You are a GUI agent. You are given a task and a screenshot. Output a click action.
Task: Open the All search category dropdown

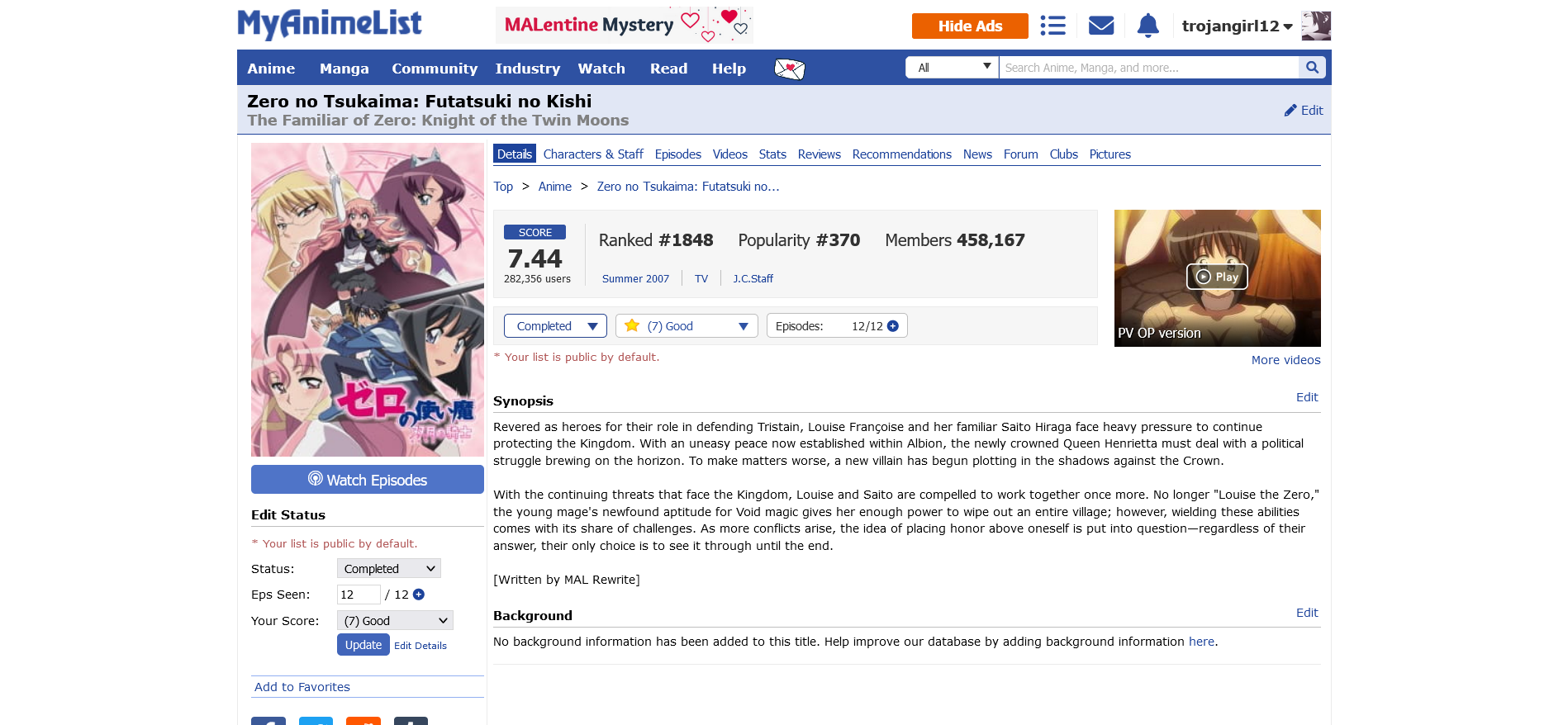pyautogui.click(x=952, y=68)
